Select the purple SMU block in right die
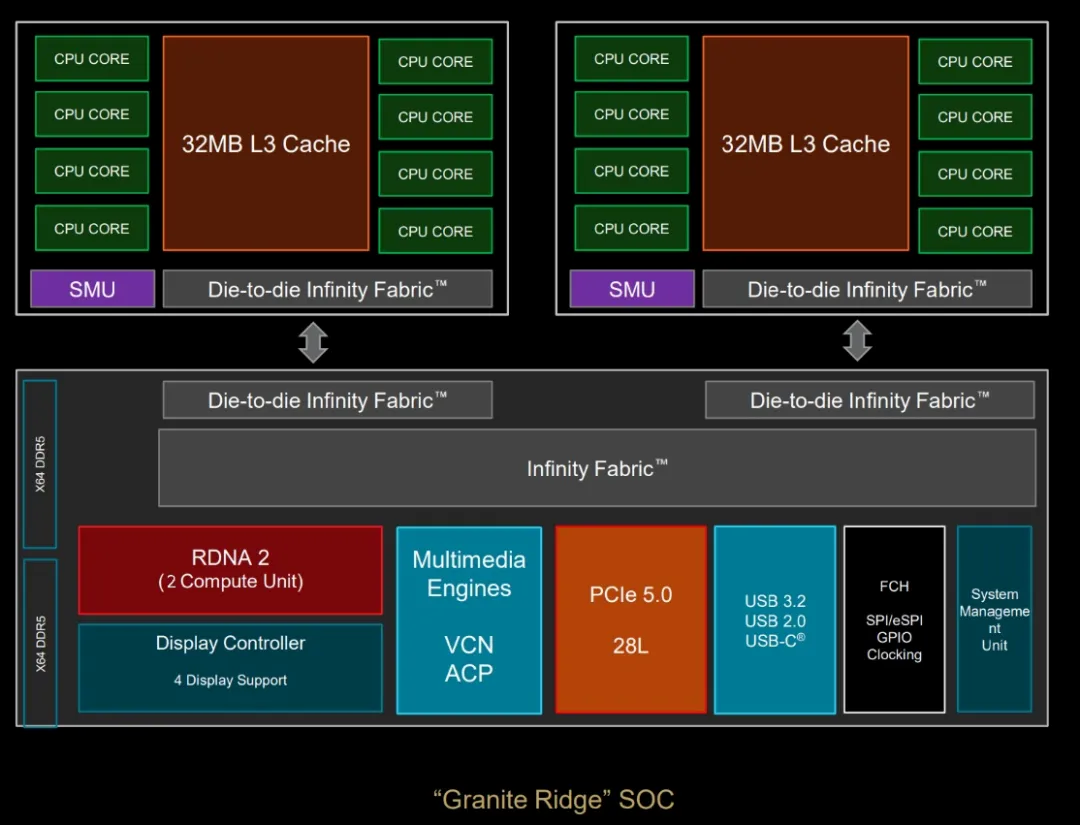This screenshot has height=825, width=1080. pos(632,289)
